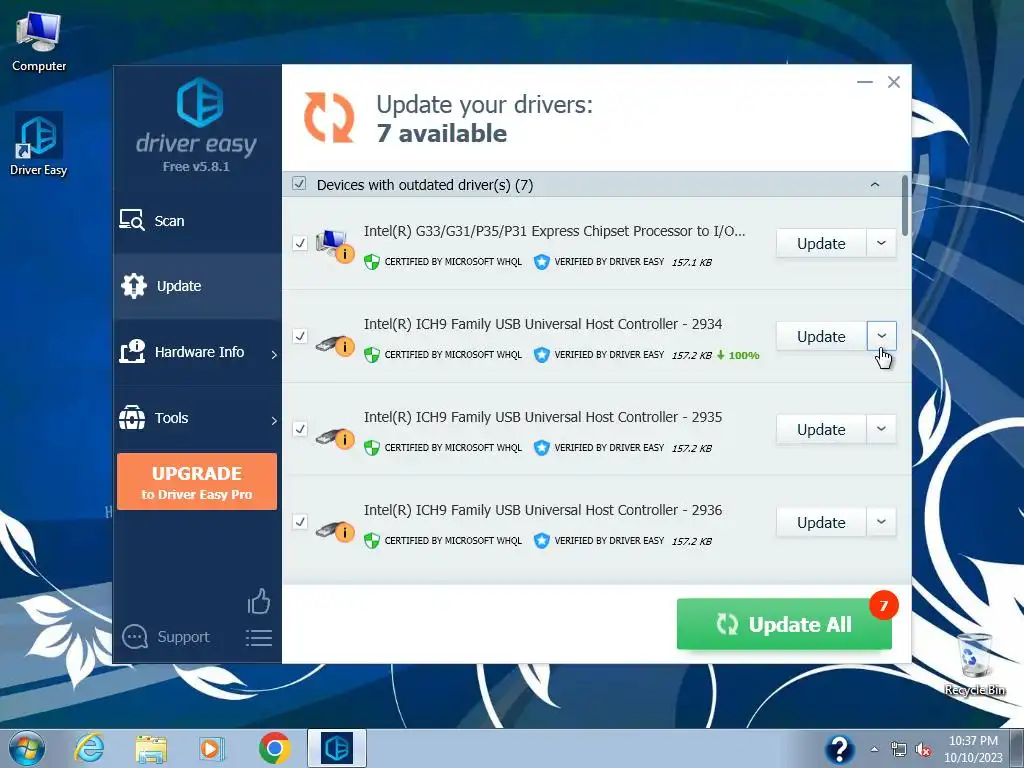Click the Driver Easy logo in sidebar
Viewport: 1024px width, 768px height.
(x=199, y=102)
